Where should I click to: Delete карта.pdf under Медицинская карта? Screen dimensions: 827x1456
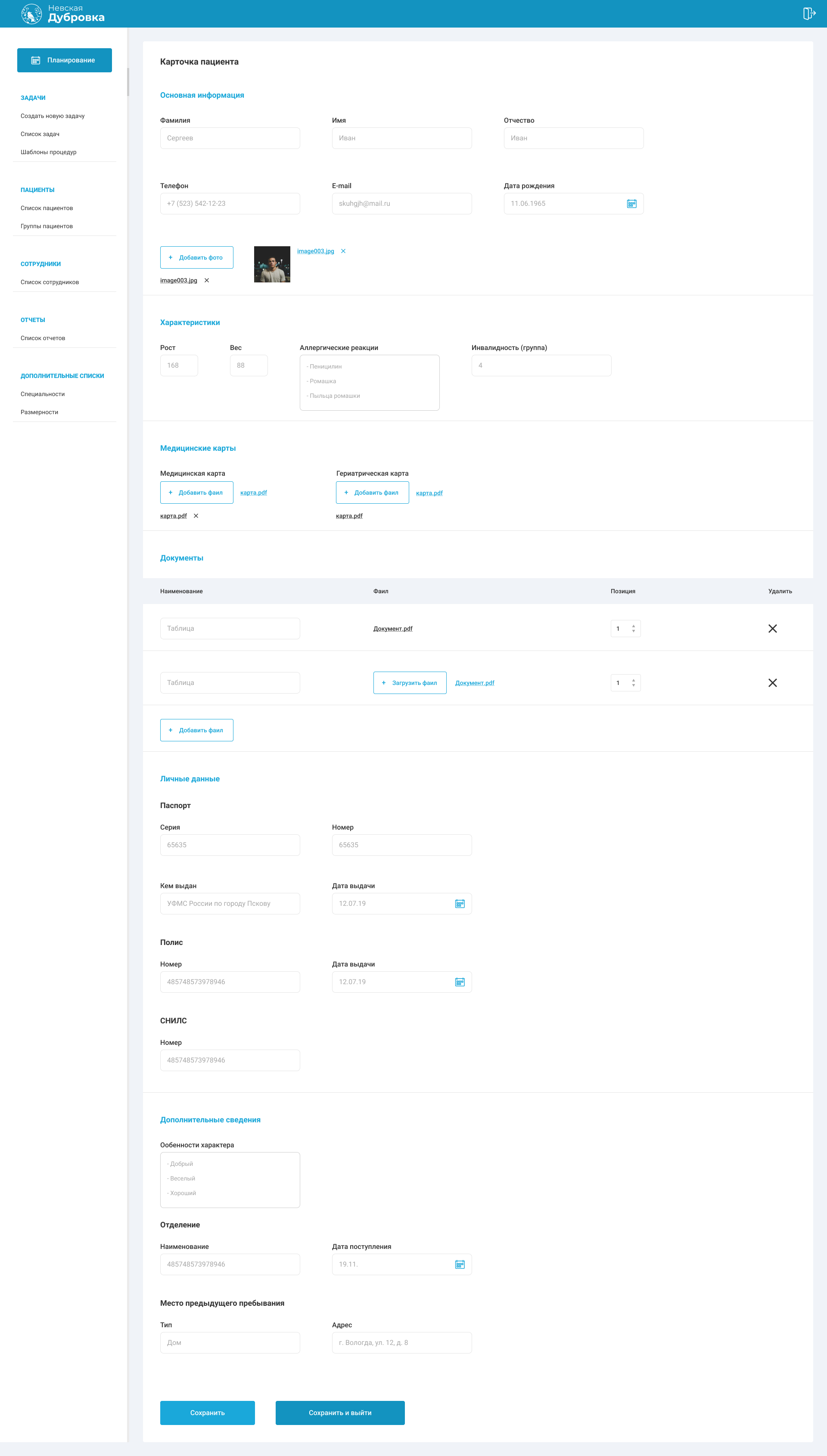pyautogui.click(x=196, y=516)
